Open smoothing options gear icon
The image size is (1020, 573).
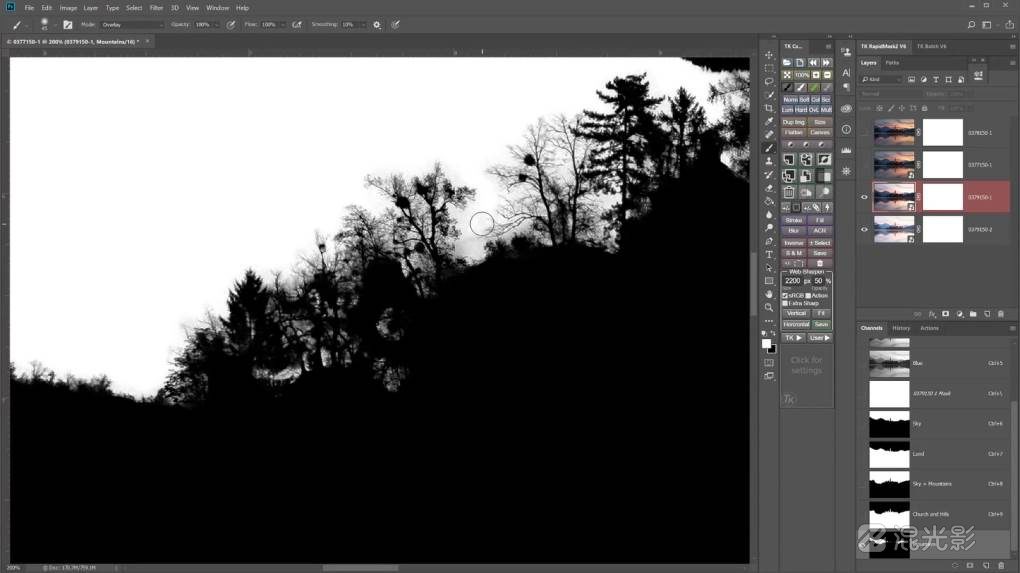(377, 25)
